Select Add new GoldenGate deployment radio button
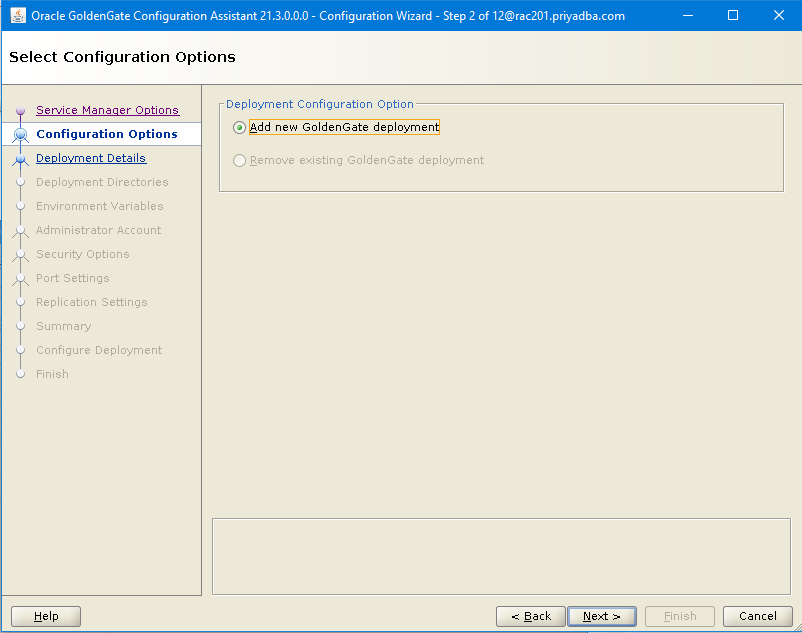 pos(239,127)
